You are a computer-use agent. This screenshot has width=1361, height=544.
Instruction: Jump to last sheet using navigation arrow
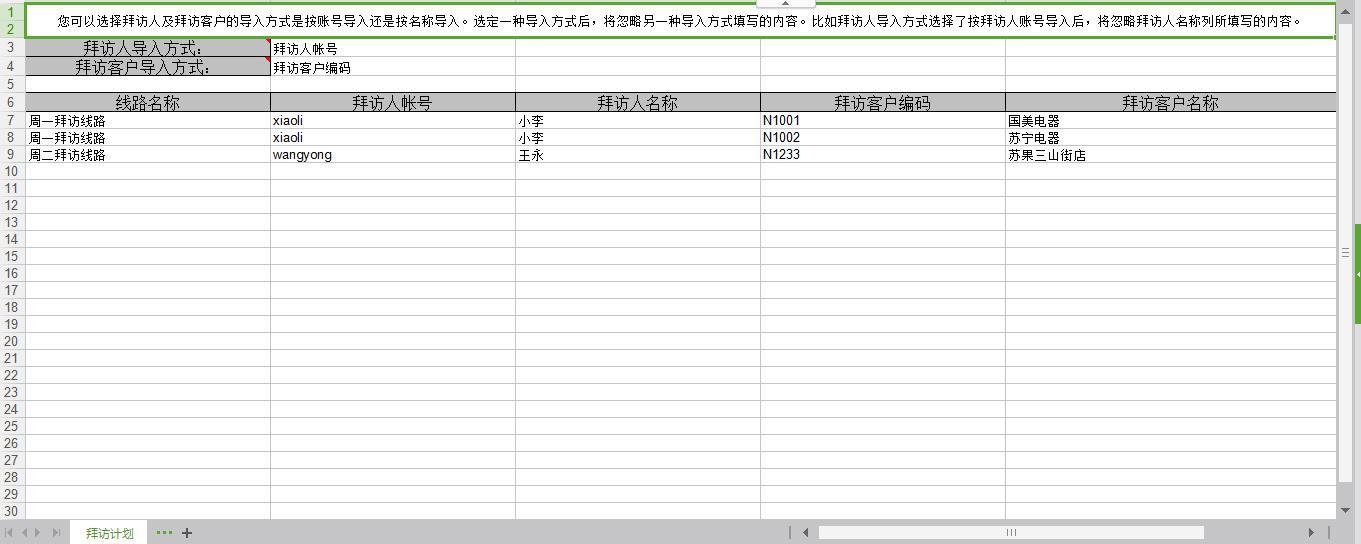point(56,533)
